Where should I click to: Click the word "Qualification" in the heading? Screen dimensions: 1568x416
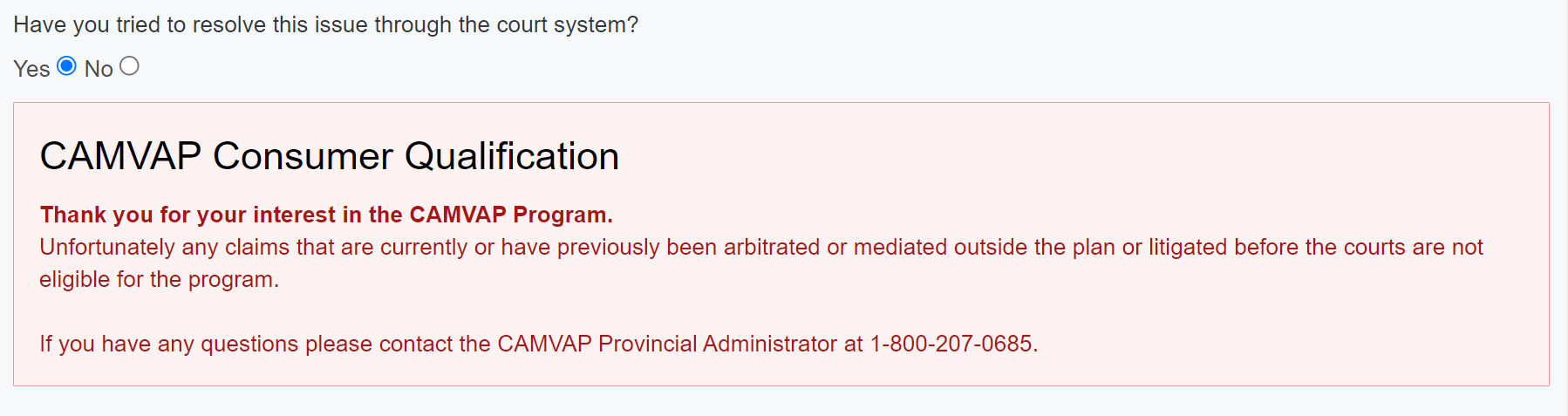tap(512, 156)
